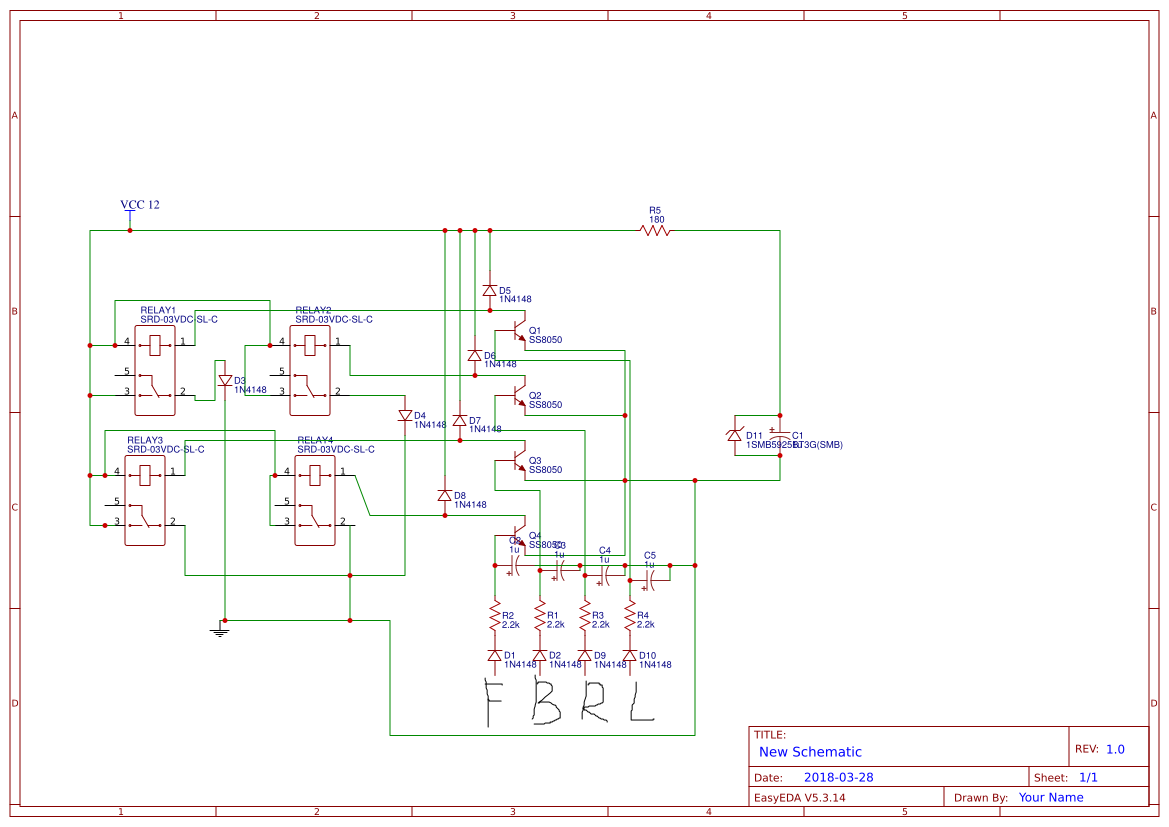Click diode D1 1N4148 at bottom row
1169x827 pixels.
point(494,655)
